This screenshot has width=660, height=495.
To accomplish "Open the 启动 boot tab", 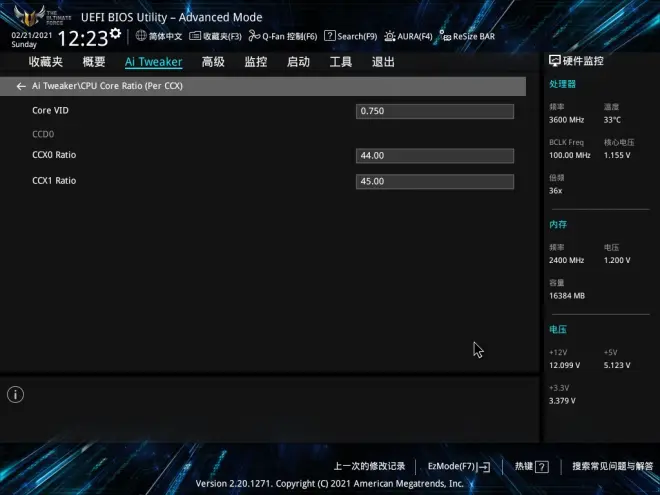I will point(298,62).
